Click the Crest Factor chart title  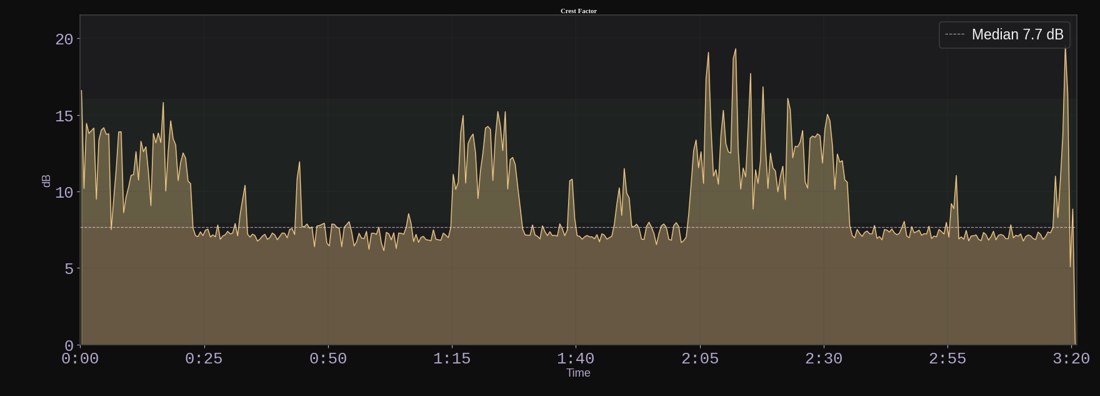[578, 11]
